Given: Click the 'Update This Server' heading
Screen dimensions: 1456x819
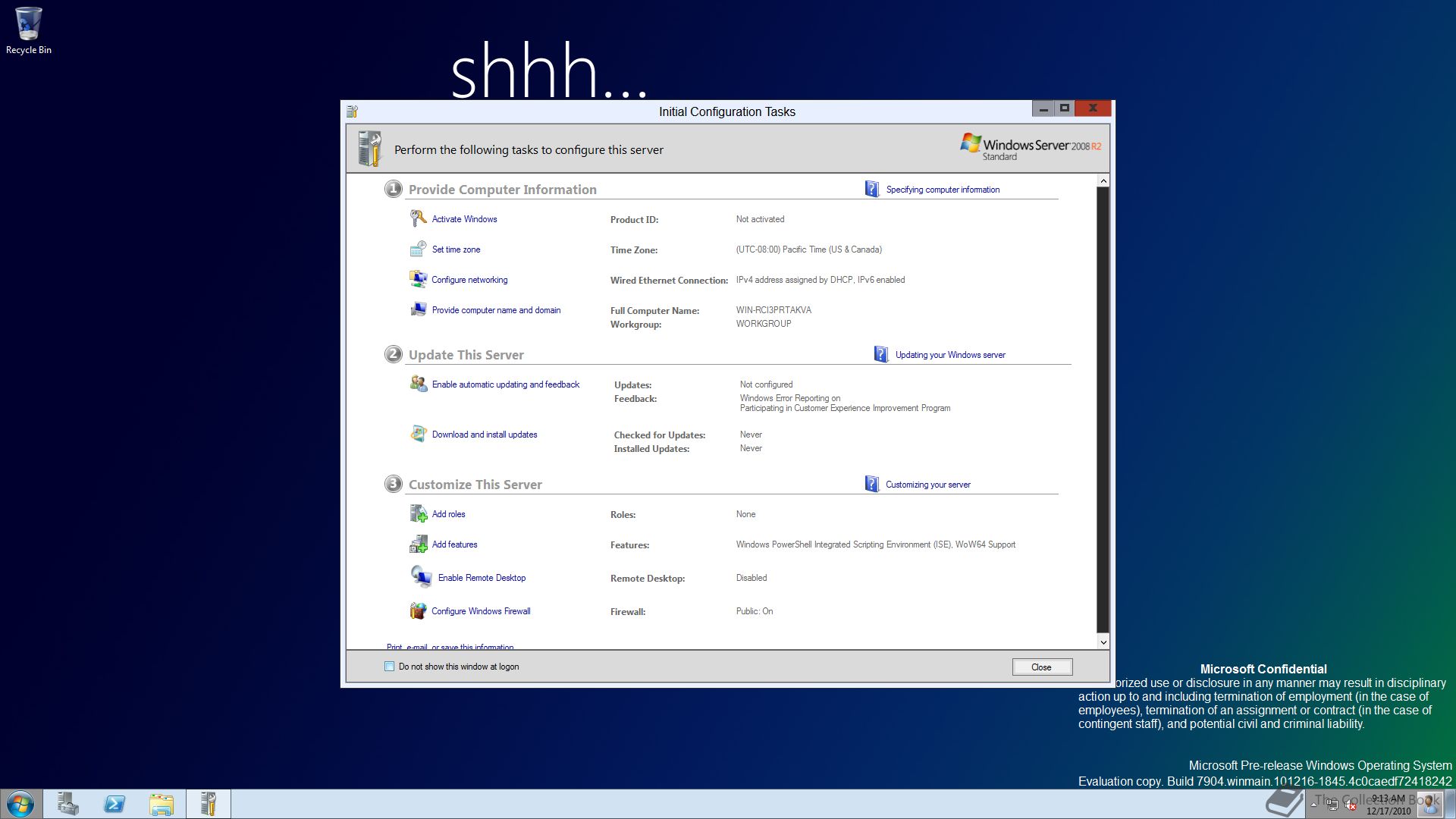Looking at the screenshot, I should point(466,355).
